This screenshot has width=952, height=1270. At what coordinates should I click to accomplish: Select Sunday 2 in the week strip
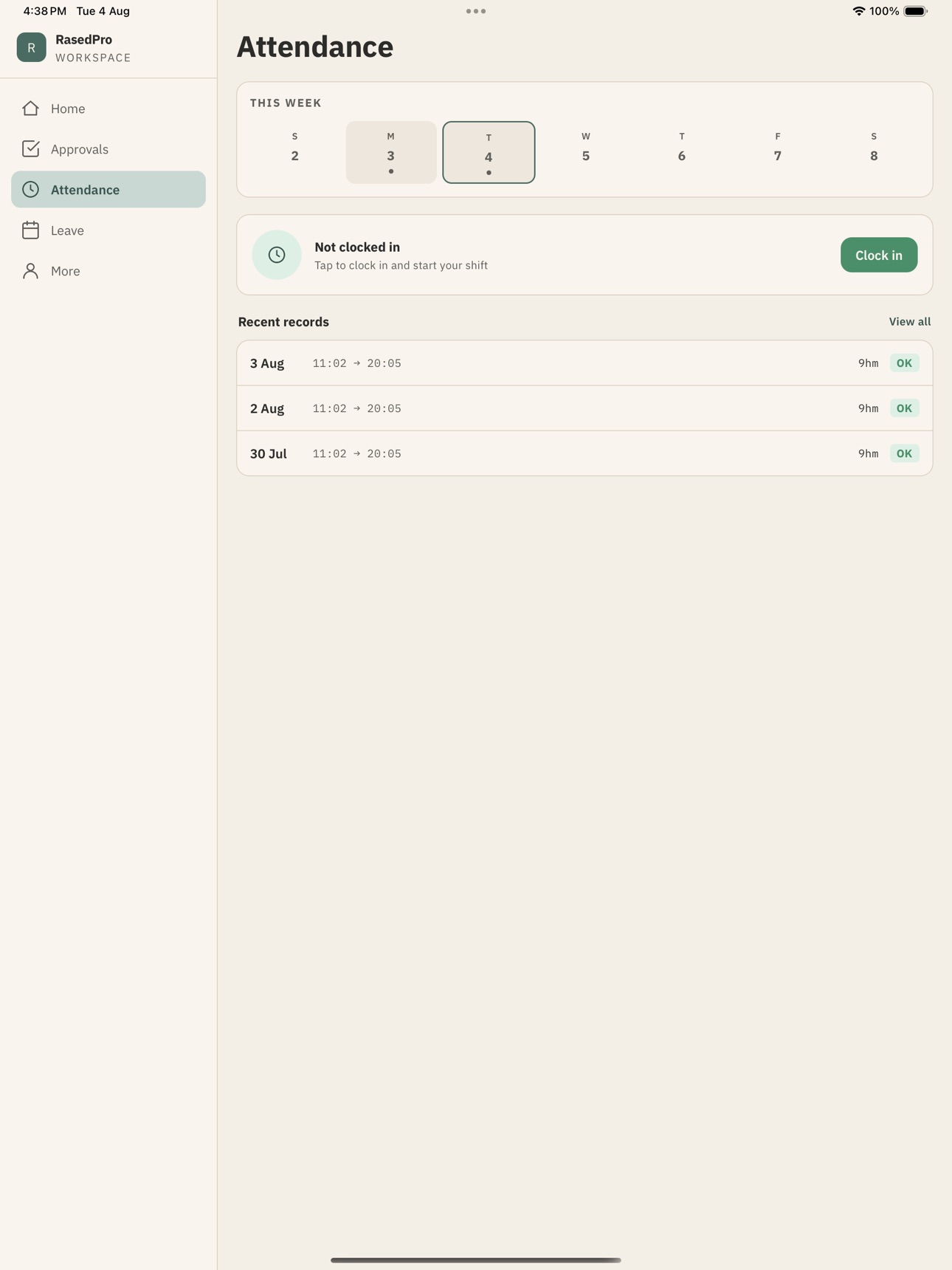pyautogui.click(x=295, y=152)
